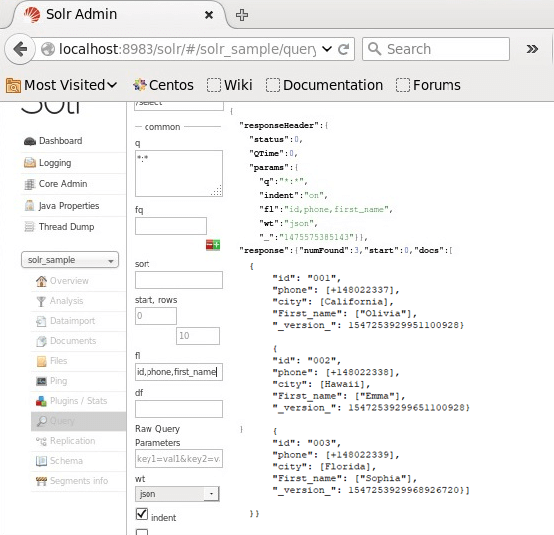Open the Logging menu item

pos(55,163)
